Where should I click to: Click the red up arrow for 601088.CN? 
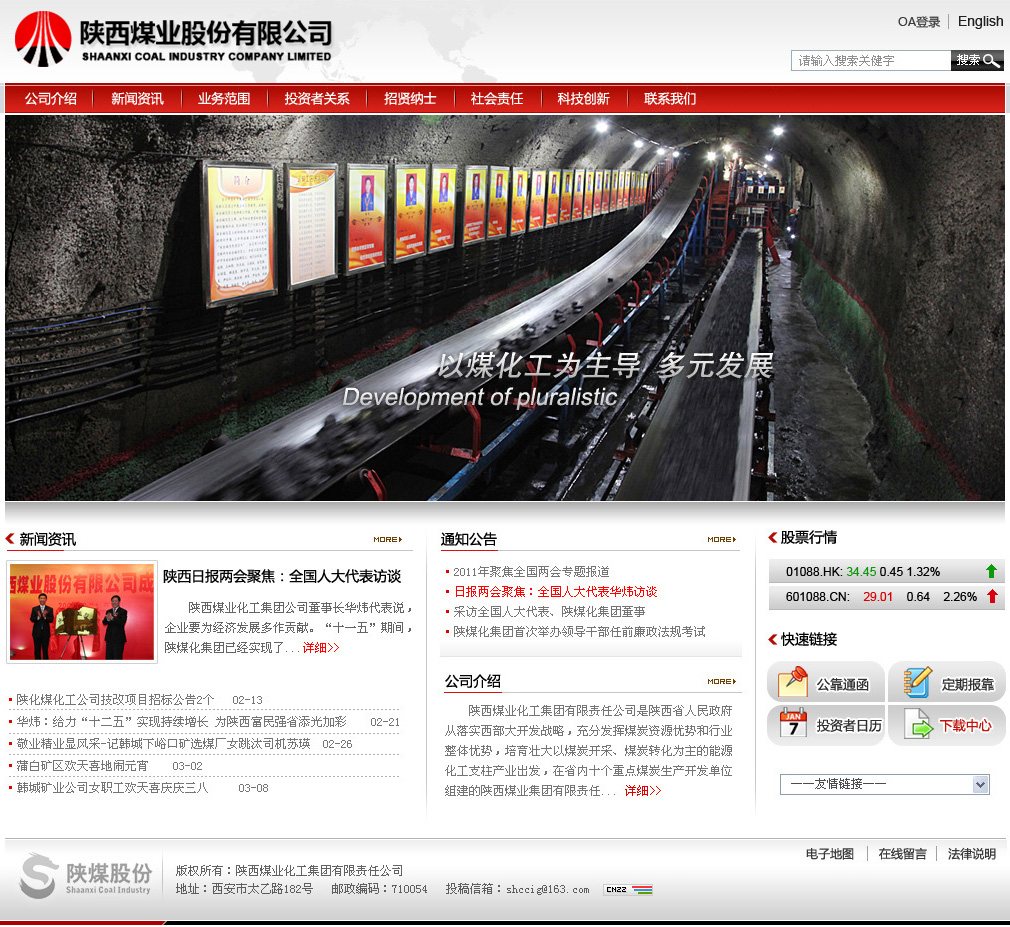tap(992, 597)
